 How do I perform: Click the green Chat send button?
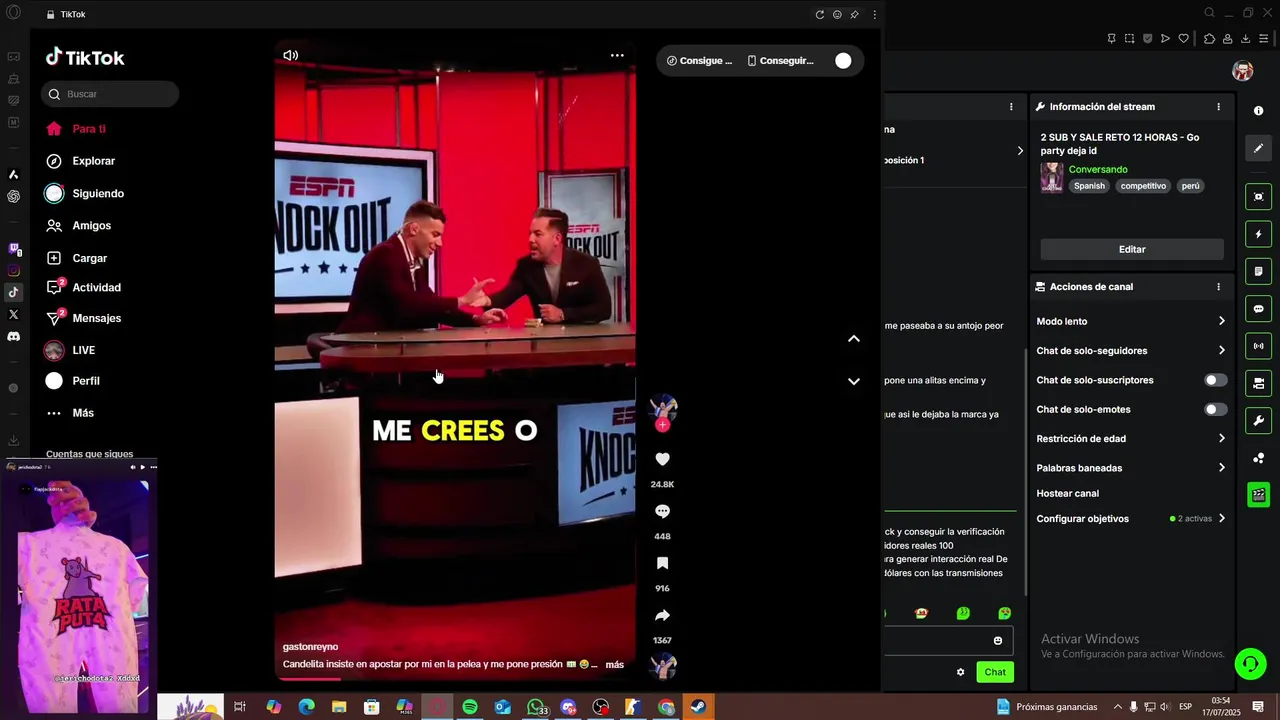tap(995, 672)
